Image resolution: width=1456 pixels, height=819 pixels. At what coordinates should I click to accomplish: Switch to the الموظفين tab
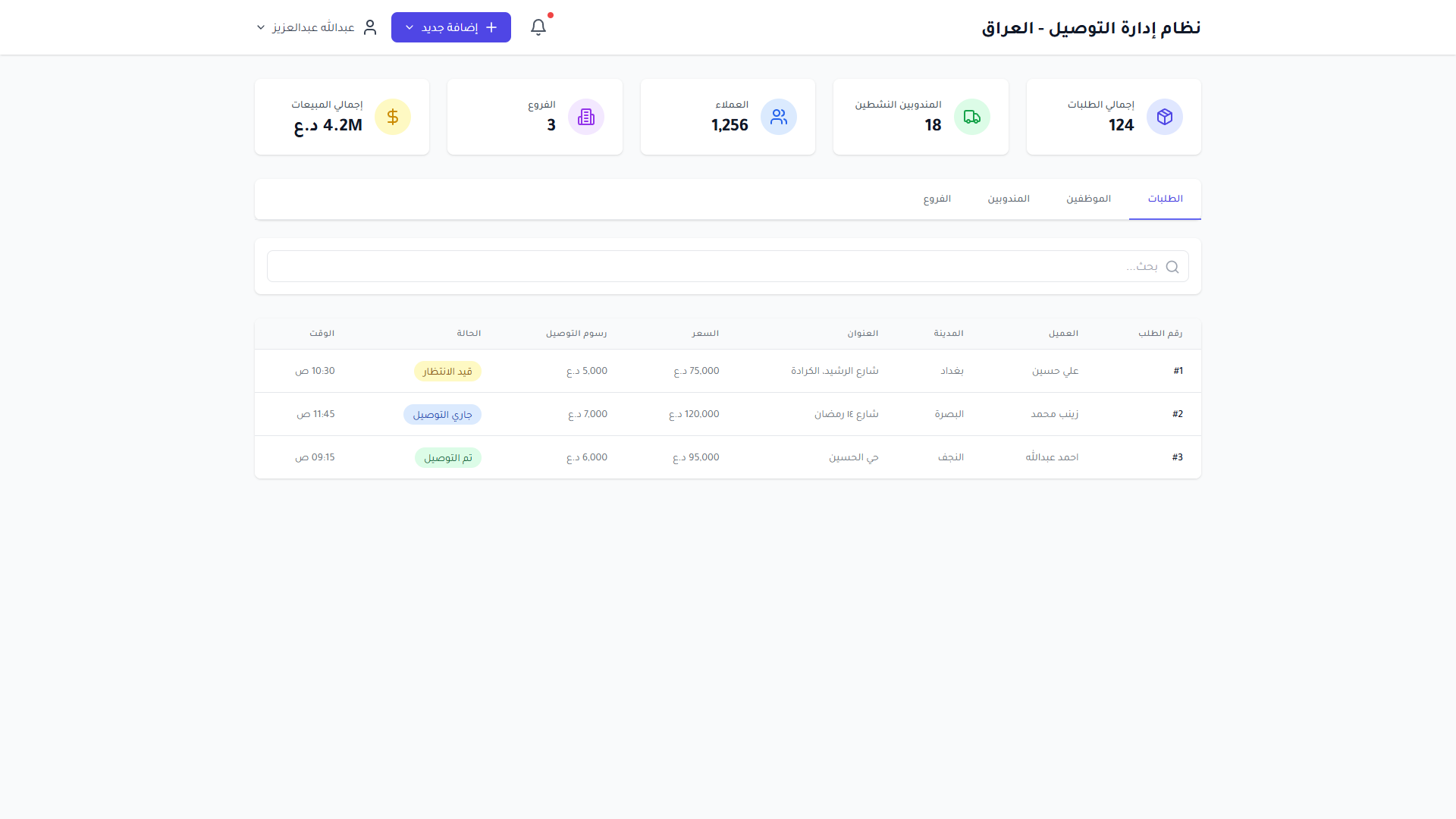[1089, 199]
